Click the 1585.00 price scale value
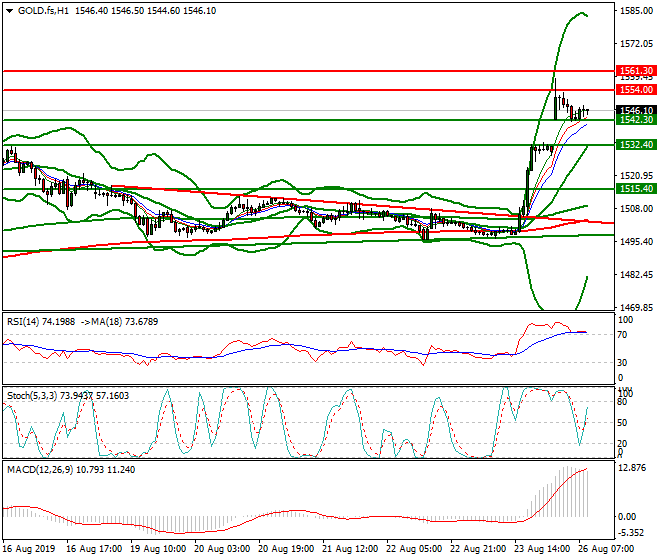660x560 pixels. click(x=636, y=11)
